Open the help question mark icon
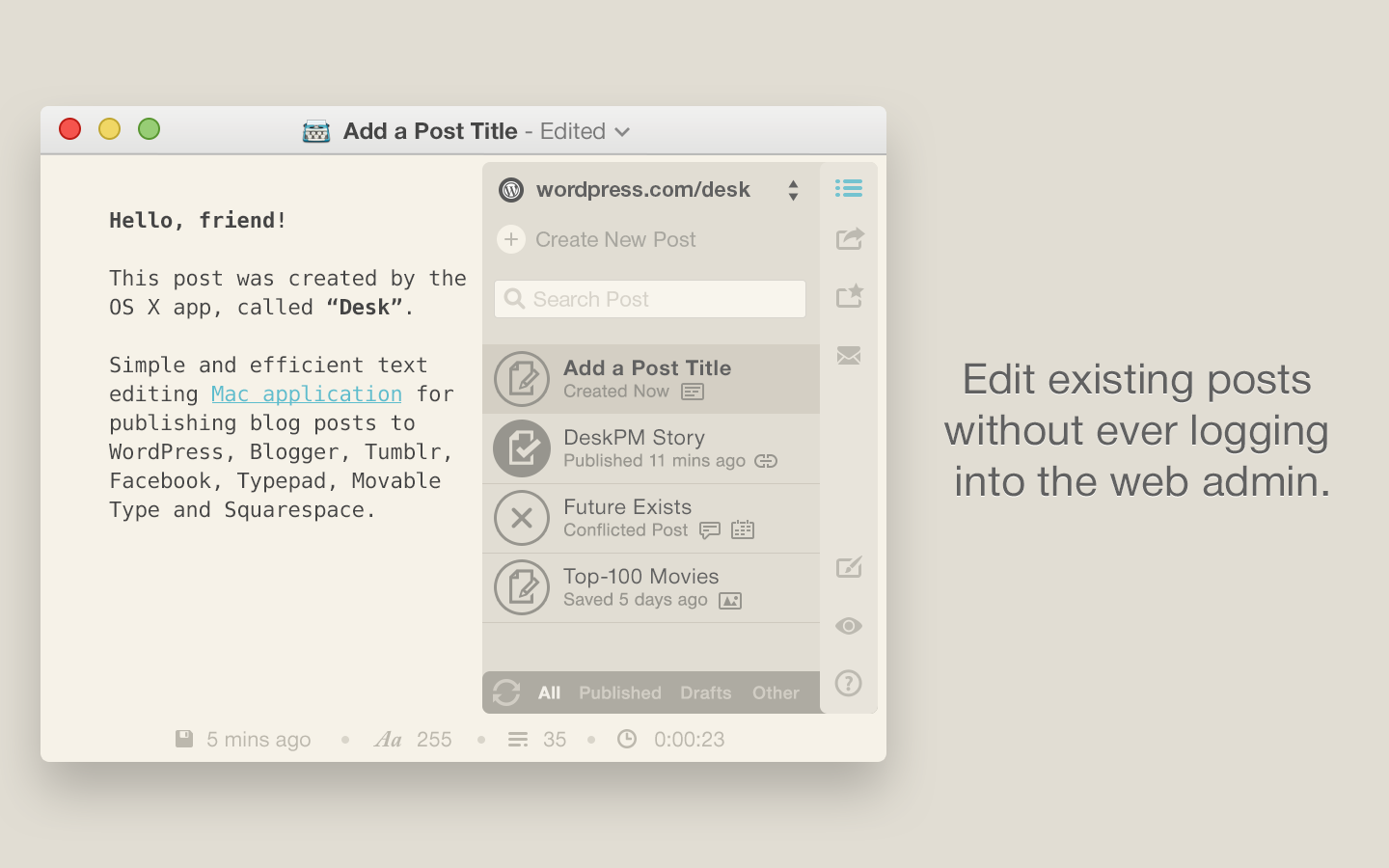This screenshot has height=868, width=1389. click(849, 683)
